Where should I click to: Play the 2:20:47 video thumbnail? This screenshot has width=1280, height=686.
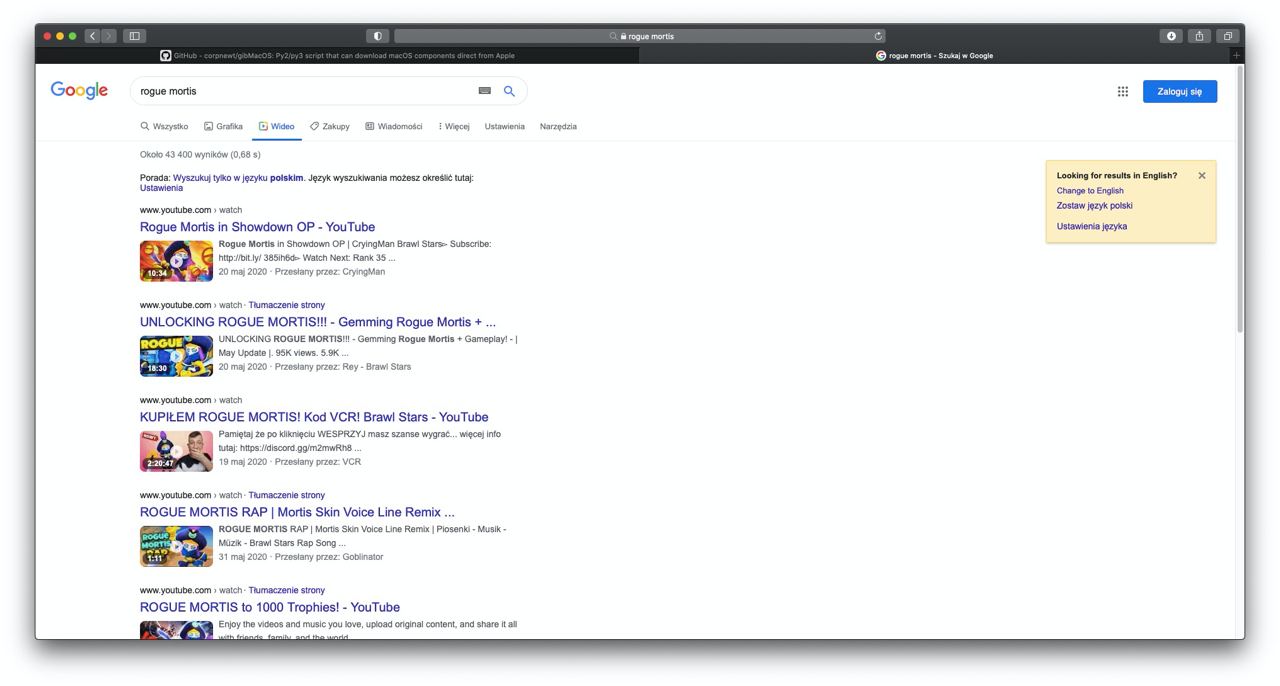click(x=176, y=451)
